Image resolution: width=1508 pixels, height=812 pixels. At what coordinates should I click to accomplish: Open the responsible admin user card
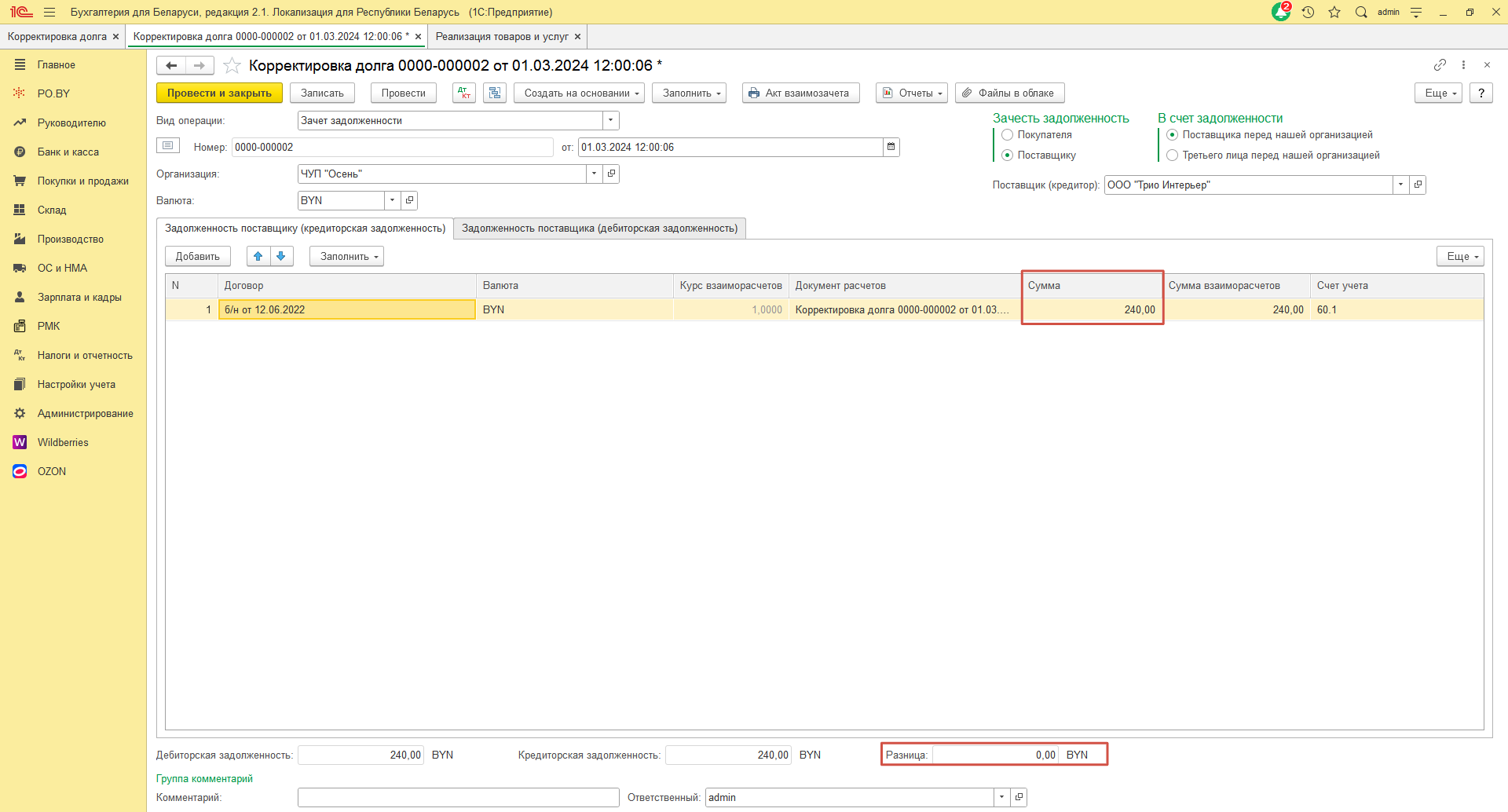pyautogui.click(x=1019, y=797)
